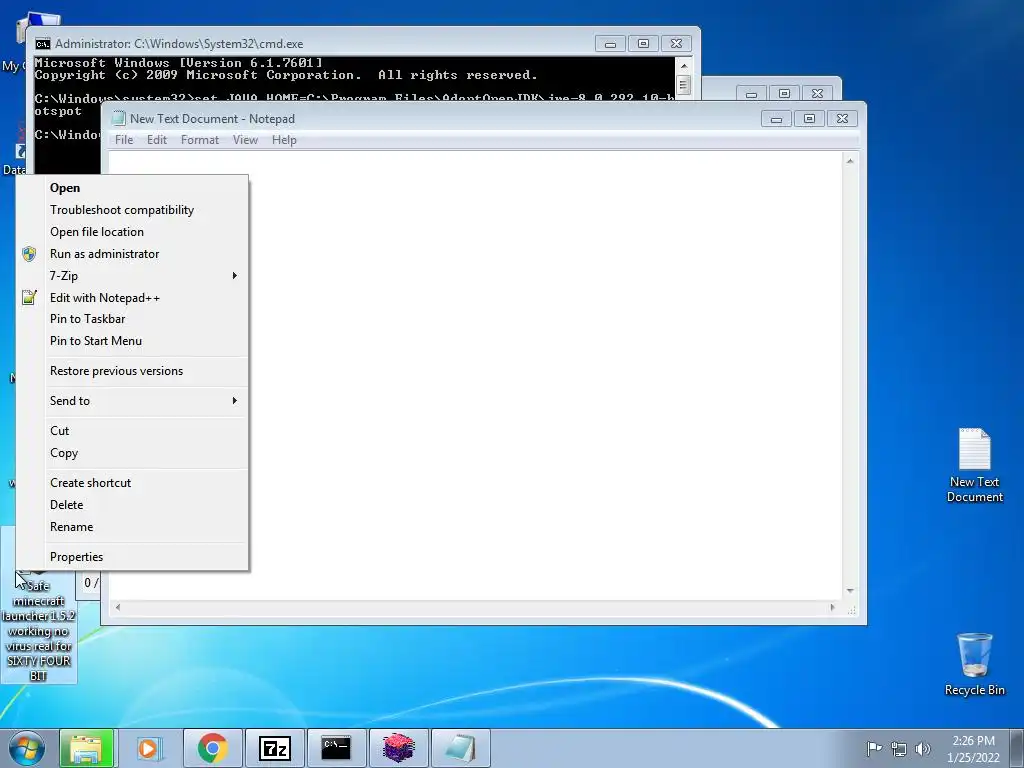Click the Notepad vertical scrollbar up arrow
1024x768 pixels.
pyautogui.click(x=850, y=161)
